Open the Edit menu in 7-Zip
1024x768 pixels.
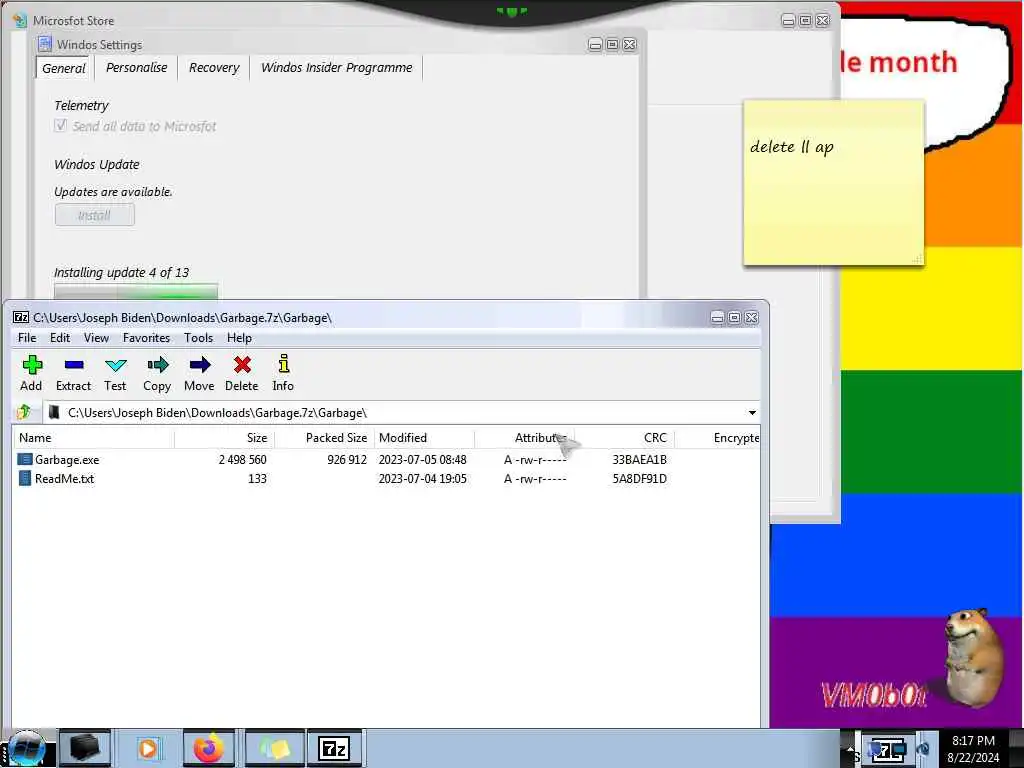tap(59, 338)
